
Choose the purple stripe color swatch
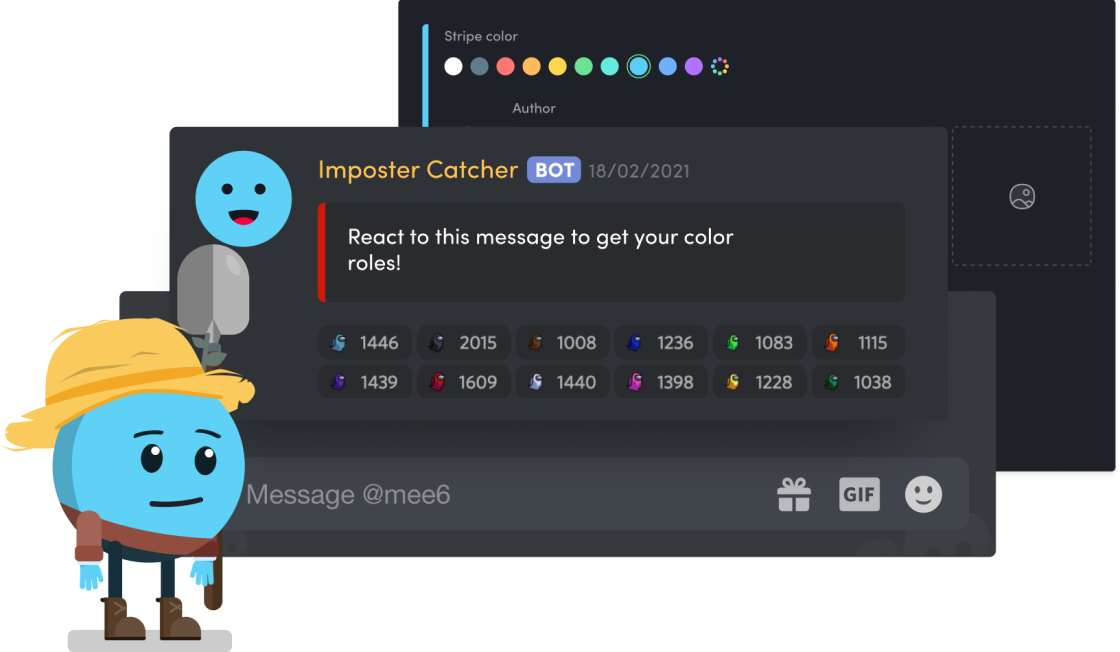[x=694, y=66]
